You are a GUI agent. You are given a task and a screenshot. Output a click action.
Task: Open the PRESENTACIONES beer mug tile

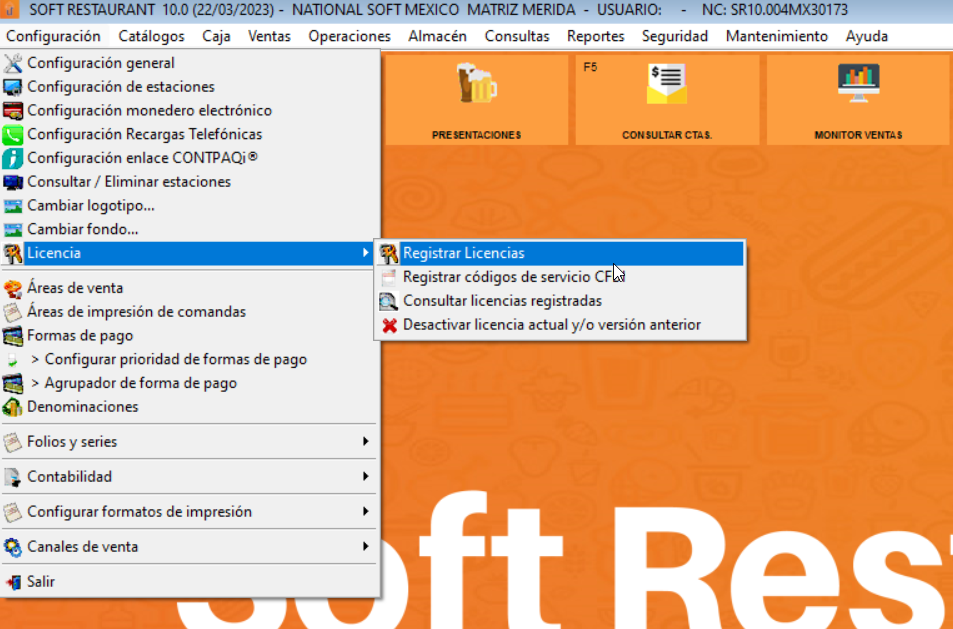tap(476, 100)
